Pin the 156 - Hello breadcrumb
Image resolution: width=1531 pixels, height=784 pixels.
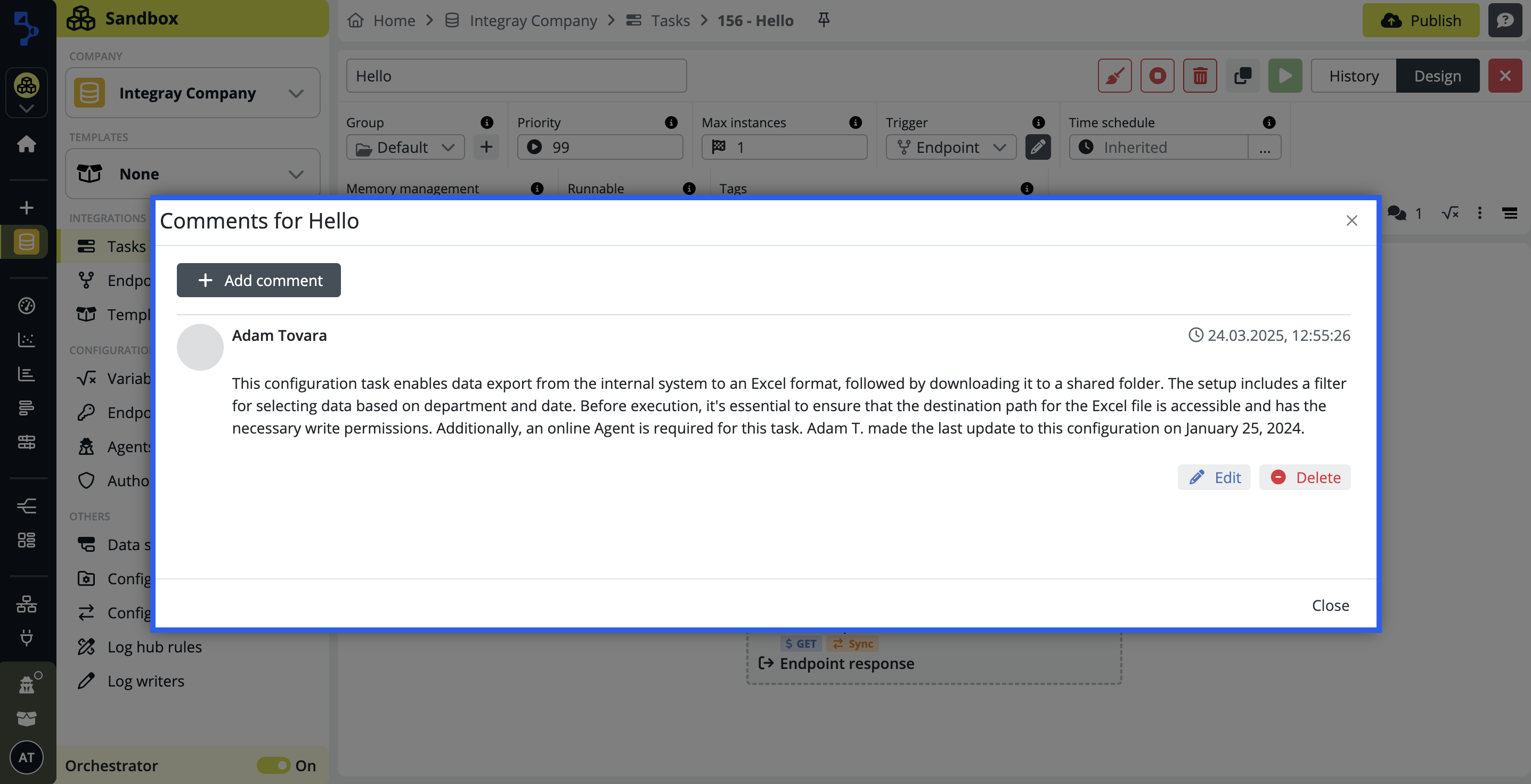click(x=823, y=20)
